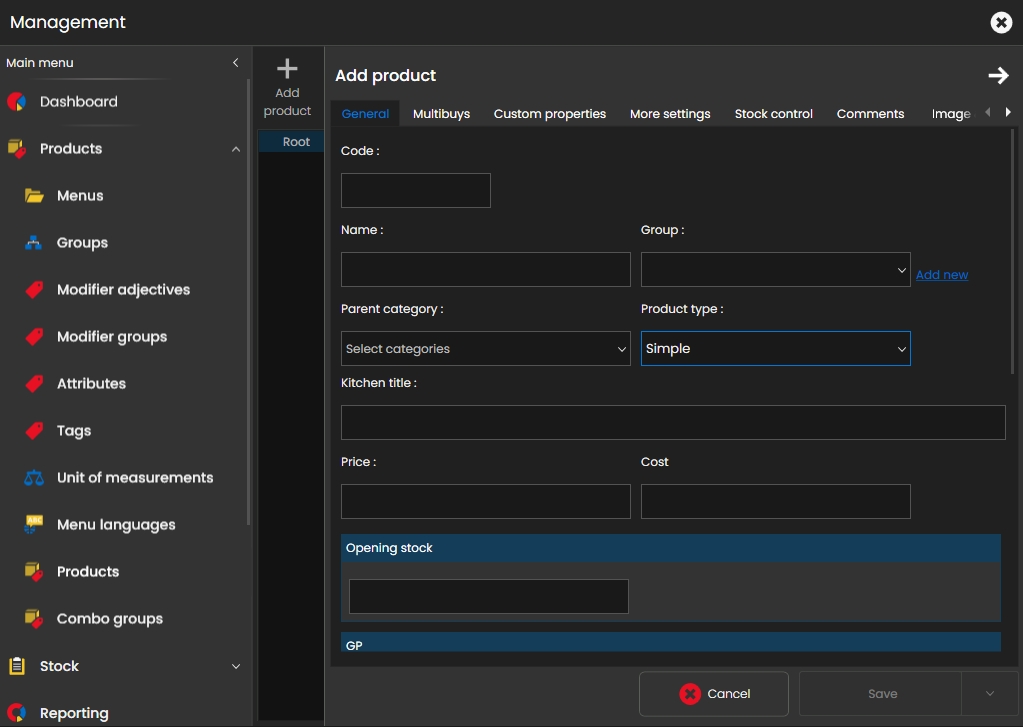Select the Root tree item

(x=296, y=142)
